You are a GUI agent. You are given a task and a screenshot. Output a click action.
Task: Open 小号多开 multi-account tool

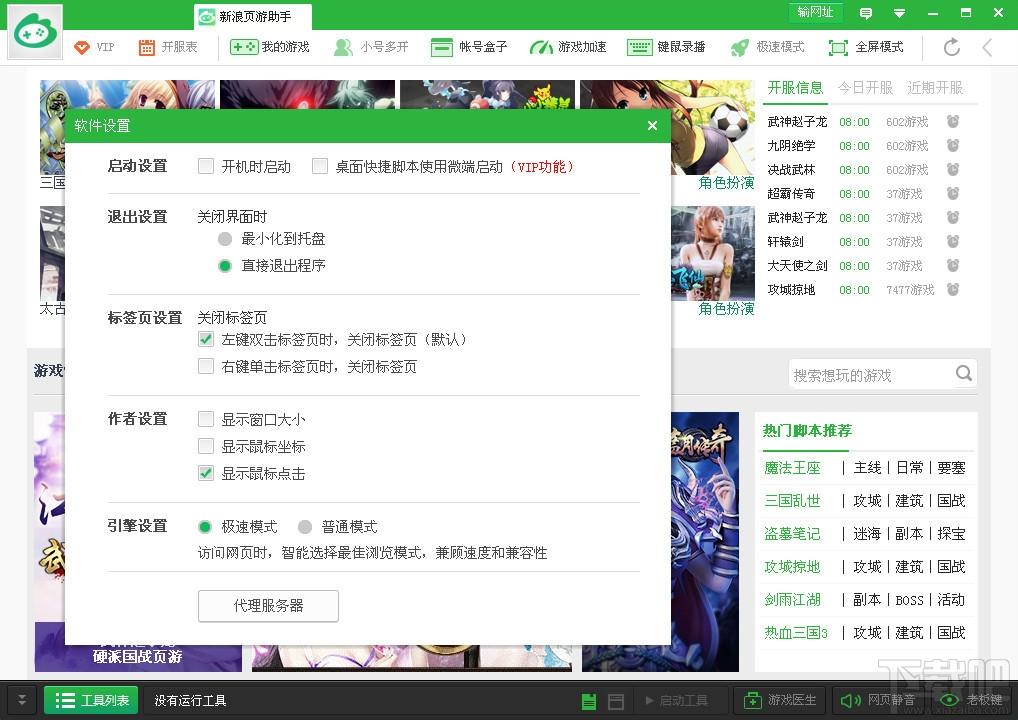371,47
